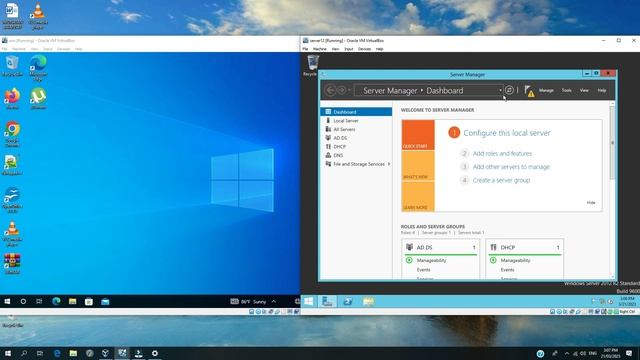Open the Machine menu of server12 VirtualBox window

tap(320, 49)
